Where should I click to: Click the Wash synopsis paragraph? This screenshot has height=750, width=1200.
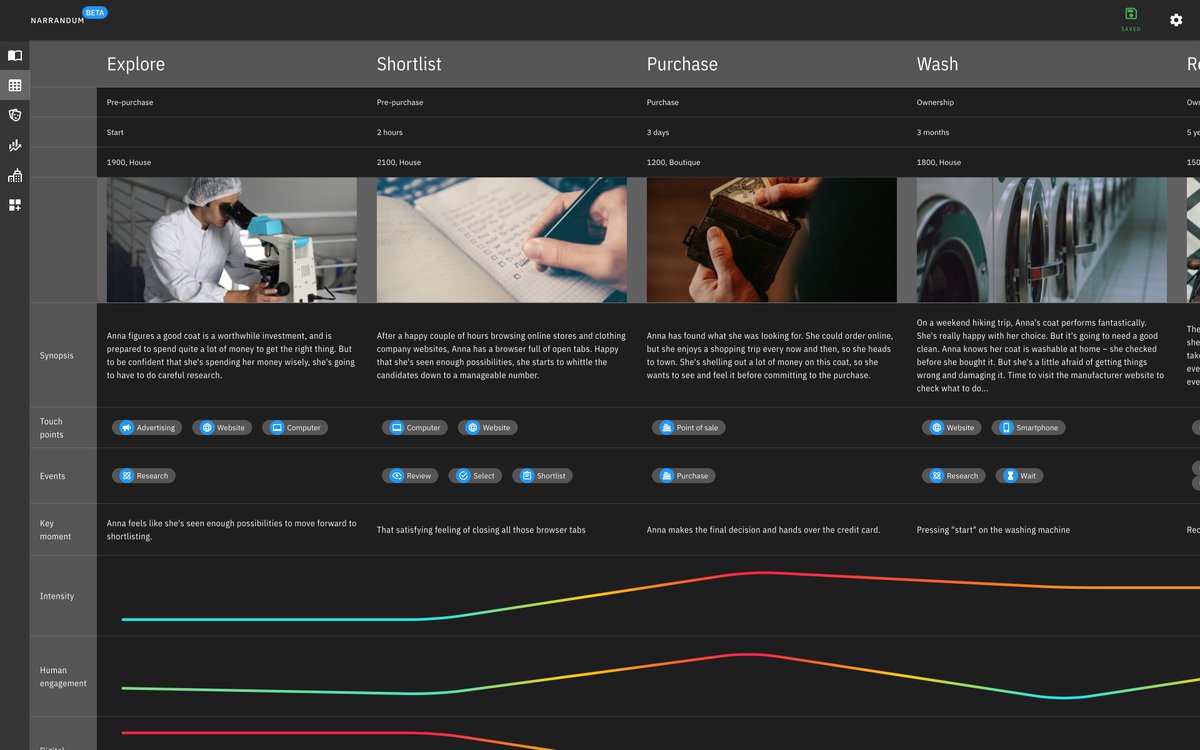tap(1040, 356)
